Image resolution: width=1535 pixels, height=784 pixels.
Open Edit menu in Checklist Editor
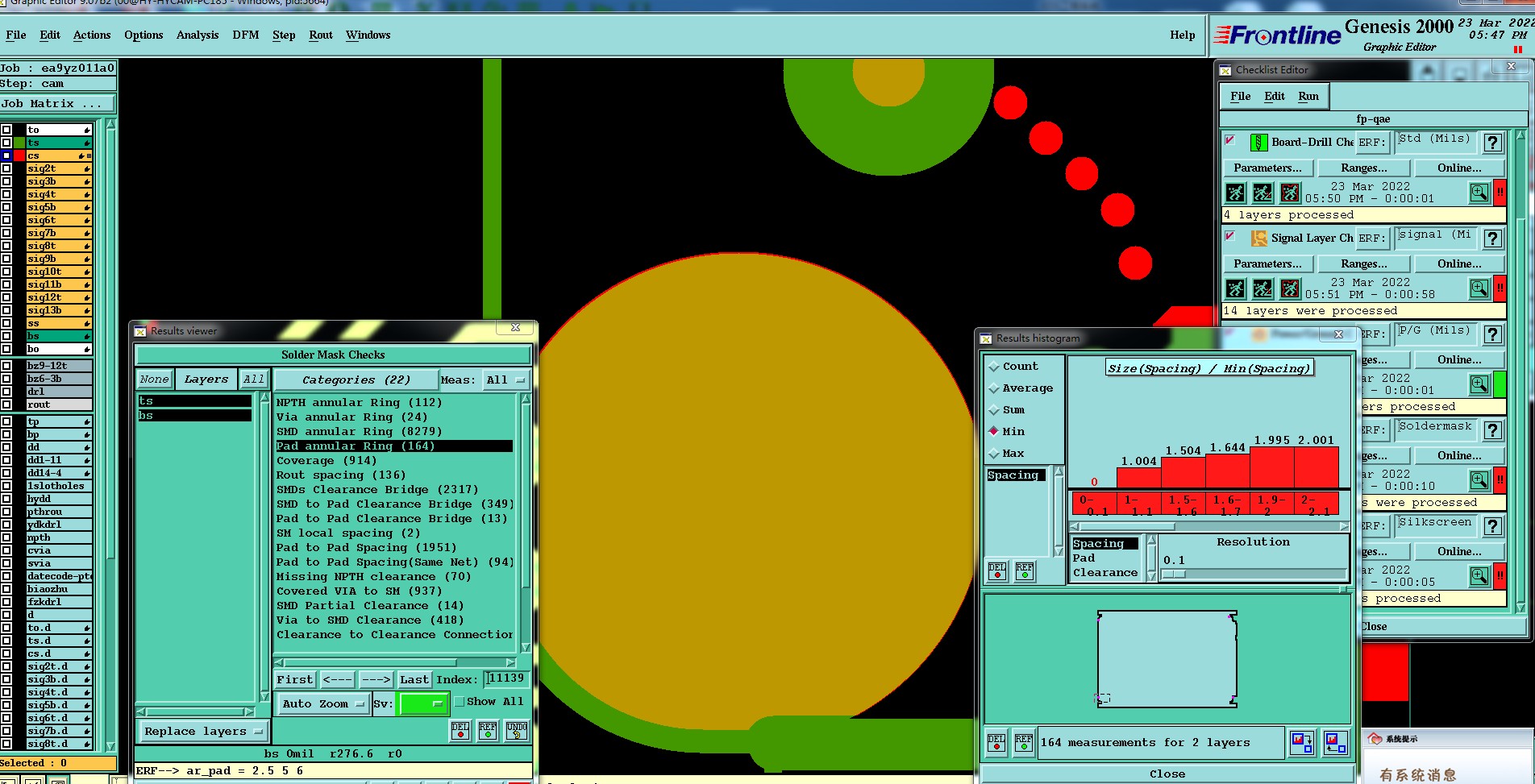(1275, 96)
